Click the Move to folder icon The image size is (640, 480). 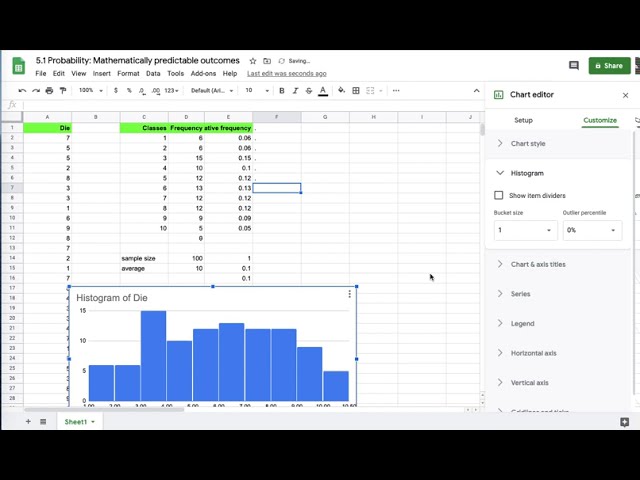(267, 61)
